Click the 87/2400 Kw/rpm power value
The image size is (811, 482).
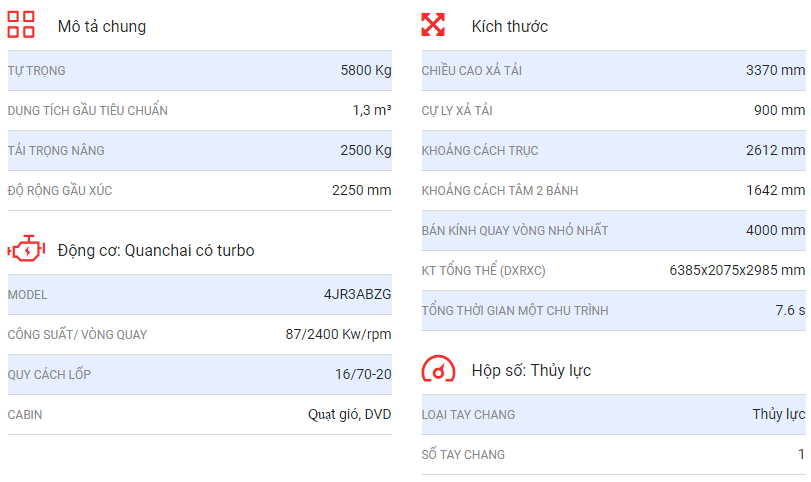(x=338, y=335)
